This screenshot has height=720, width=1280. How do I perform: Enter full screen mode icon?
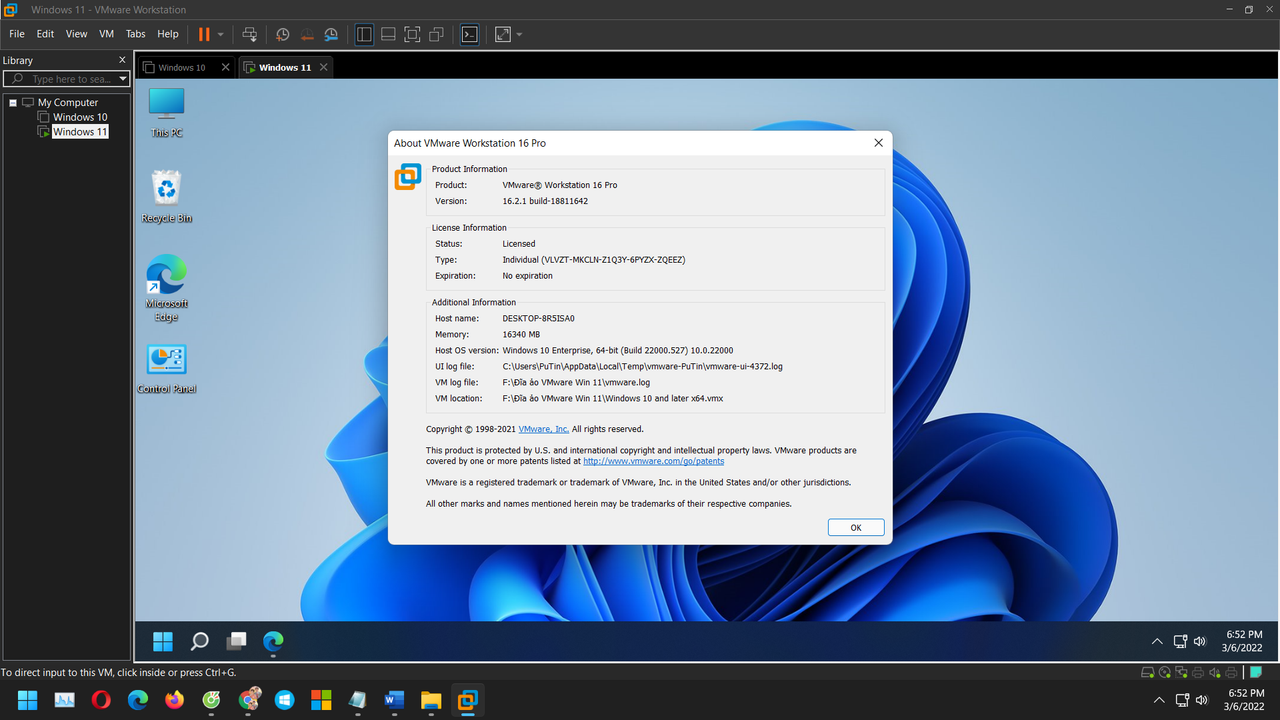pyautogui.click(x=412, y=34)
